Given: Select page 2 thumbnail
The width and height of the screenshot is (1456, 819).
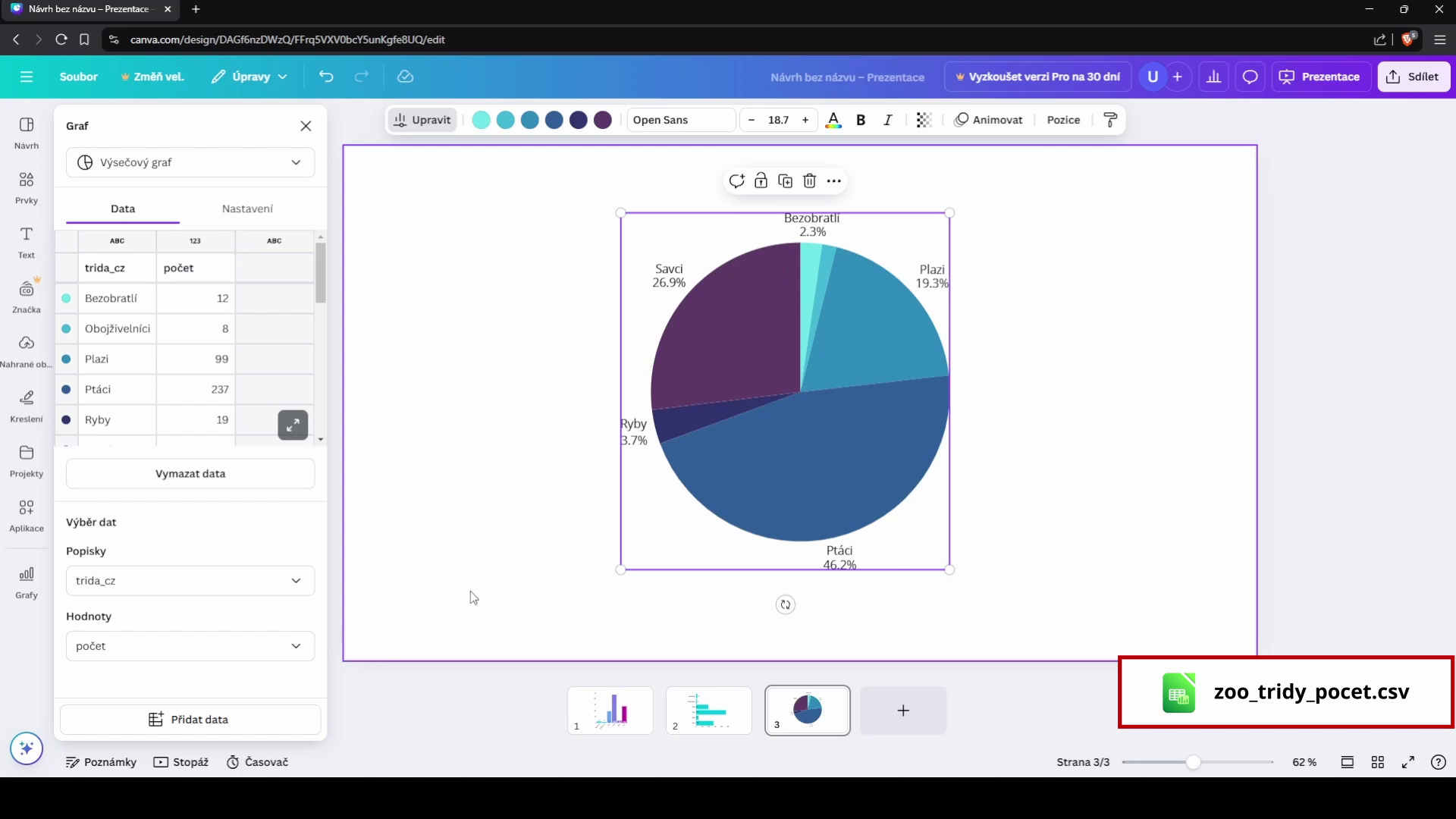Looking at the screenshot, I should click(709, 711).
